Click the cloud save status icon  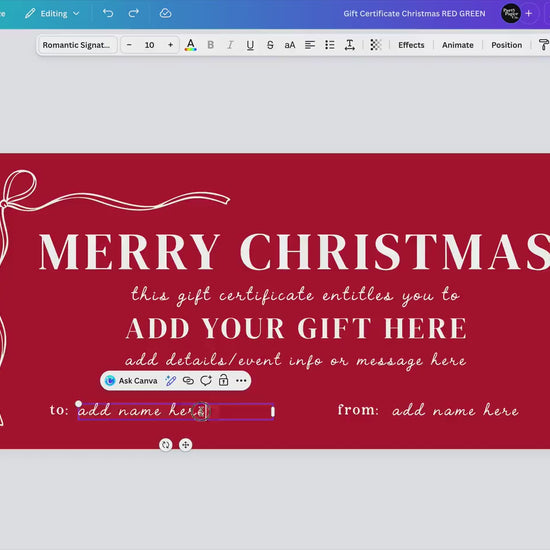click(165, 13)
